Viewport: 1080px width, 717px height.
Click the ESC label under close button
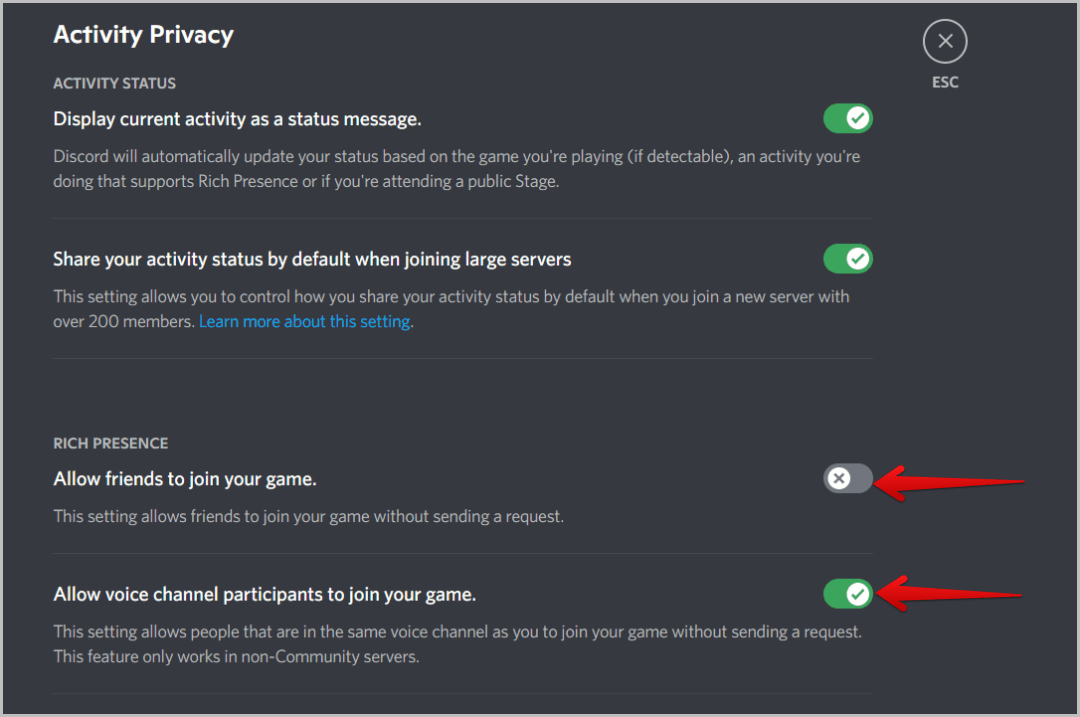(x=945, y=83)
